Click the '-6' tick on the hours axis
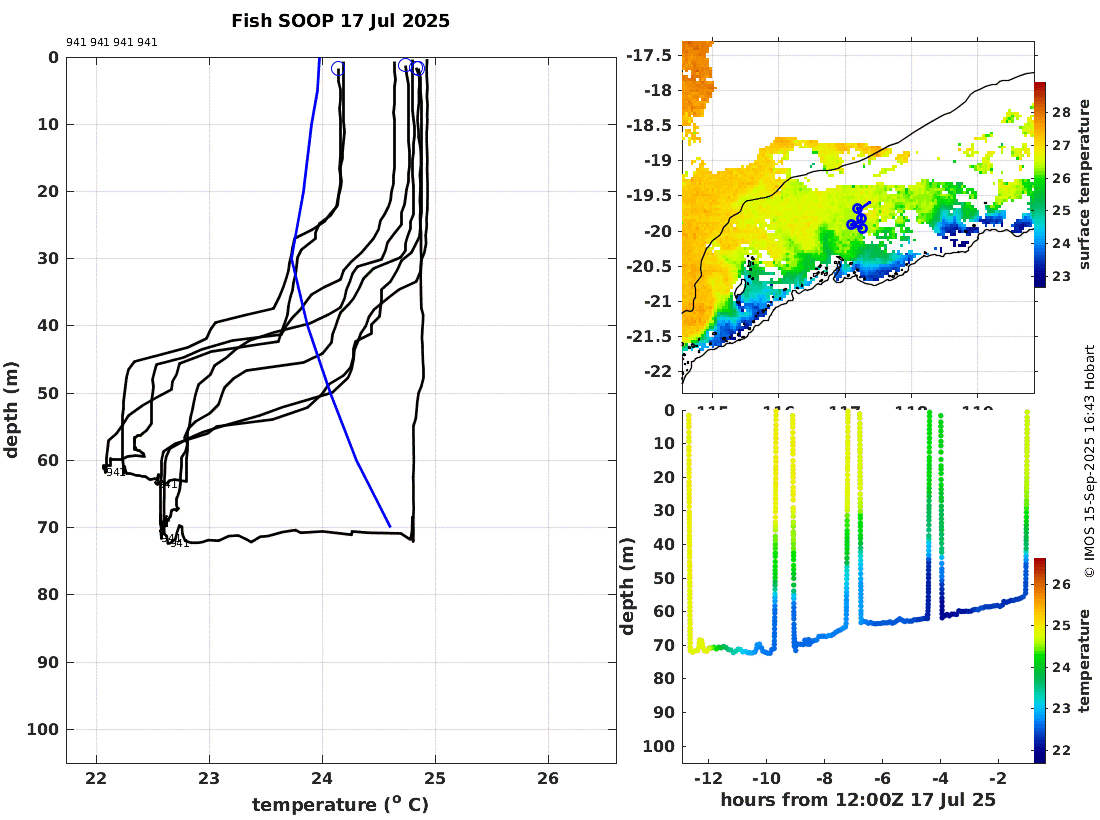 883,778
